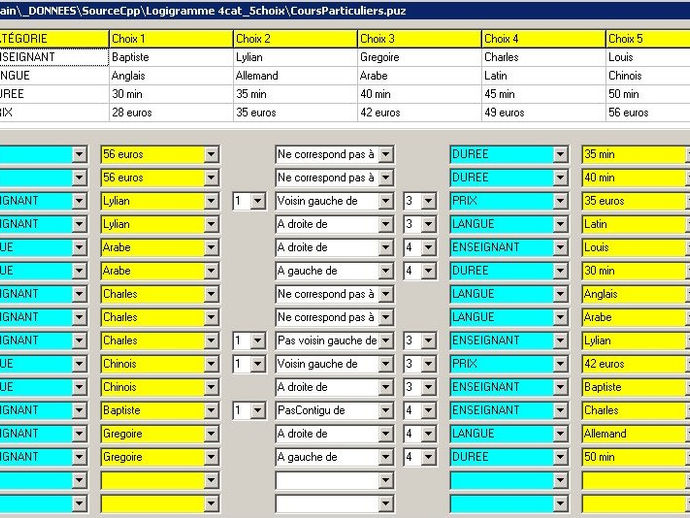Screen dimensions: 690x518
Task: Open LANGUE category dropdown beside Latin
Action: [x=561, y=224]
